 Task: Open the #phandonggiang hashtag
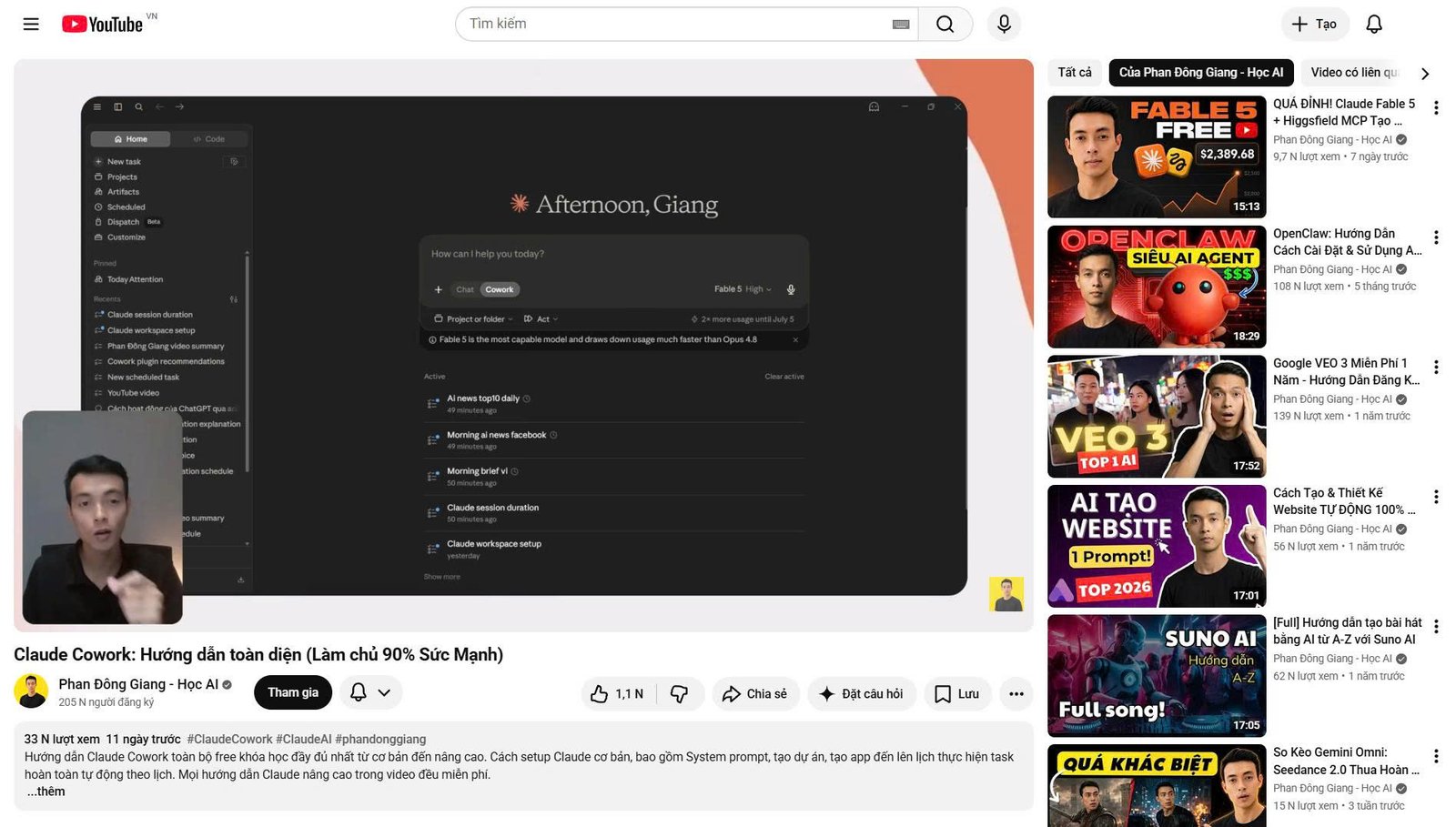(380, 740)
